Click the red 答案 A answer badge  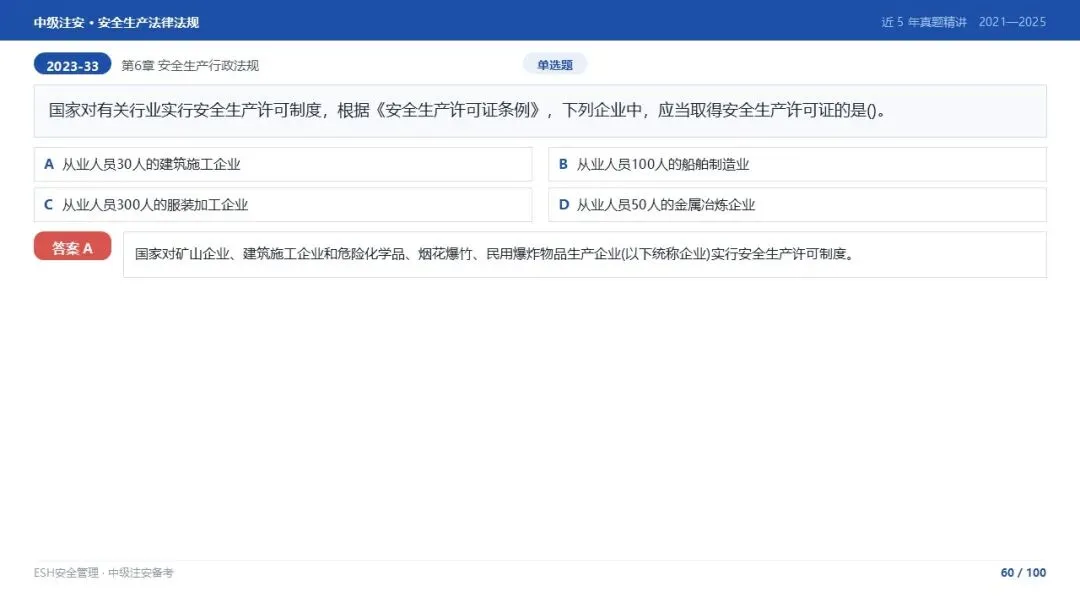[x=72, y=247]
